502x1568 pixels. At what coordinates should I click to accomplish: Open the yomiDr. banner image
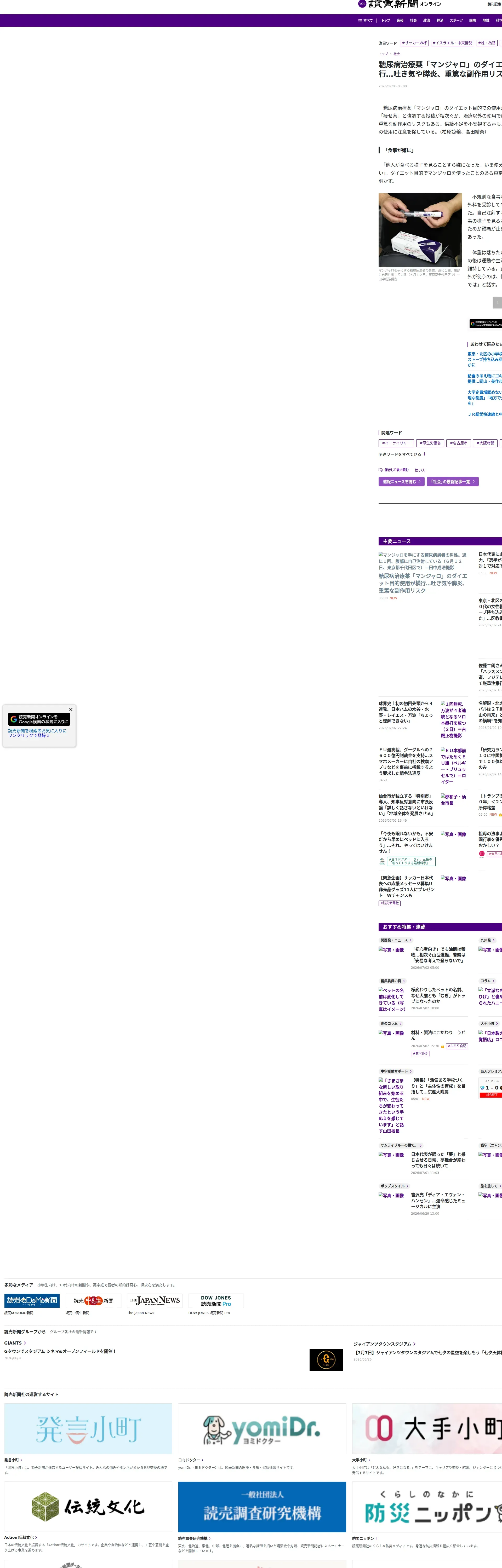pyautogui.click(x=262, y=1429)
